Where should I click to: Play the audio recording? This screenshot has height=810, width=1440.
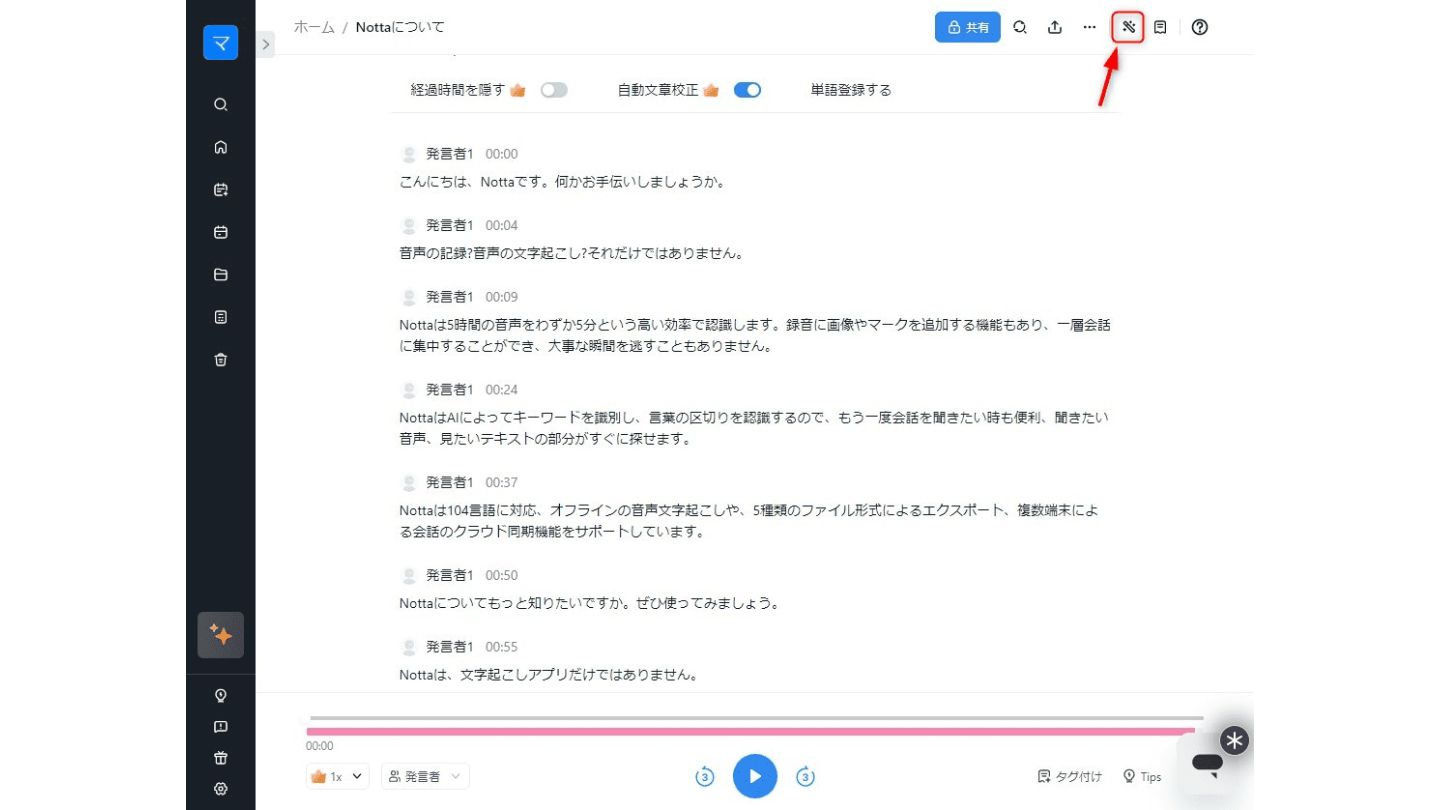755,776
